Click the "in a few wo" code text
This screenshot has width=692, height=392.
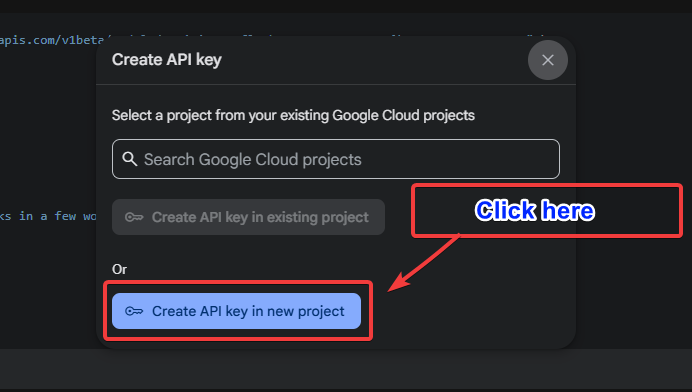[x=57, y=216]
